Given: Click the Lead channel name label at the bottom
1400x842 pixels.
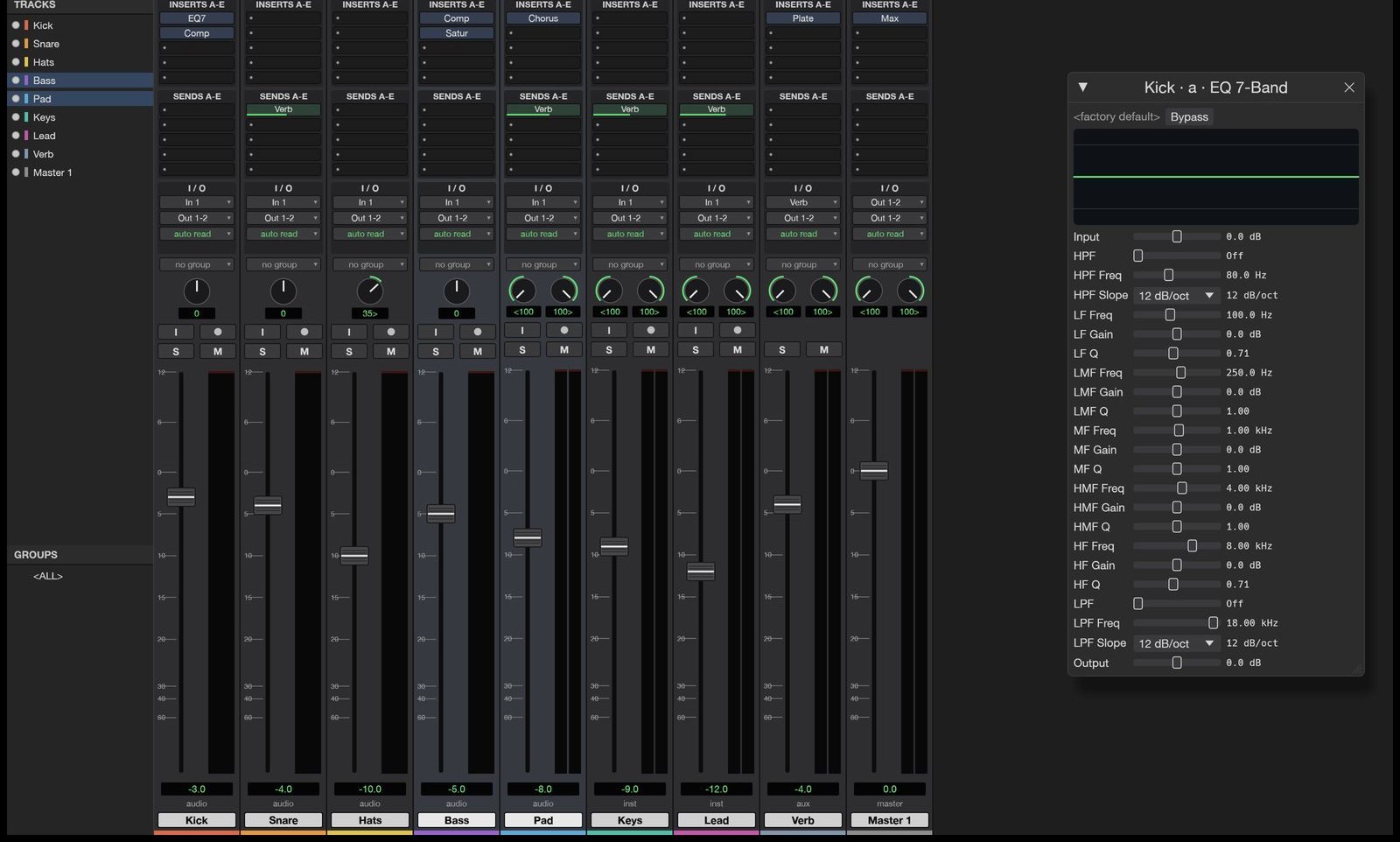Looking at the screenshot, I should (x=717, y=820).
